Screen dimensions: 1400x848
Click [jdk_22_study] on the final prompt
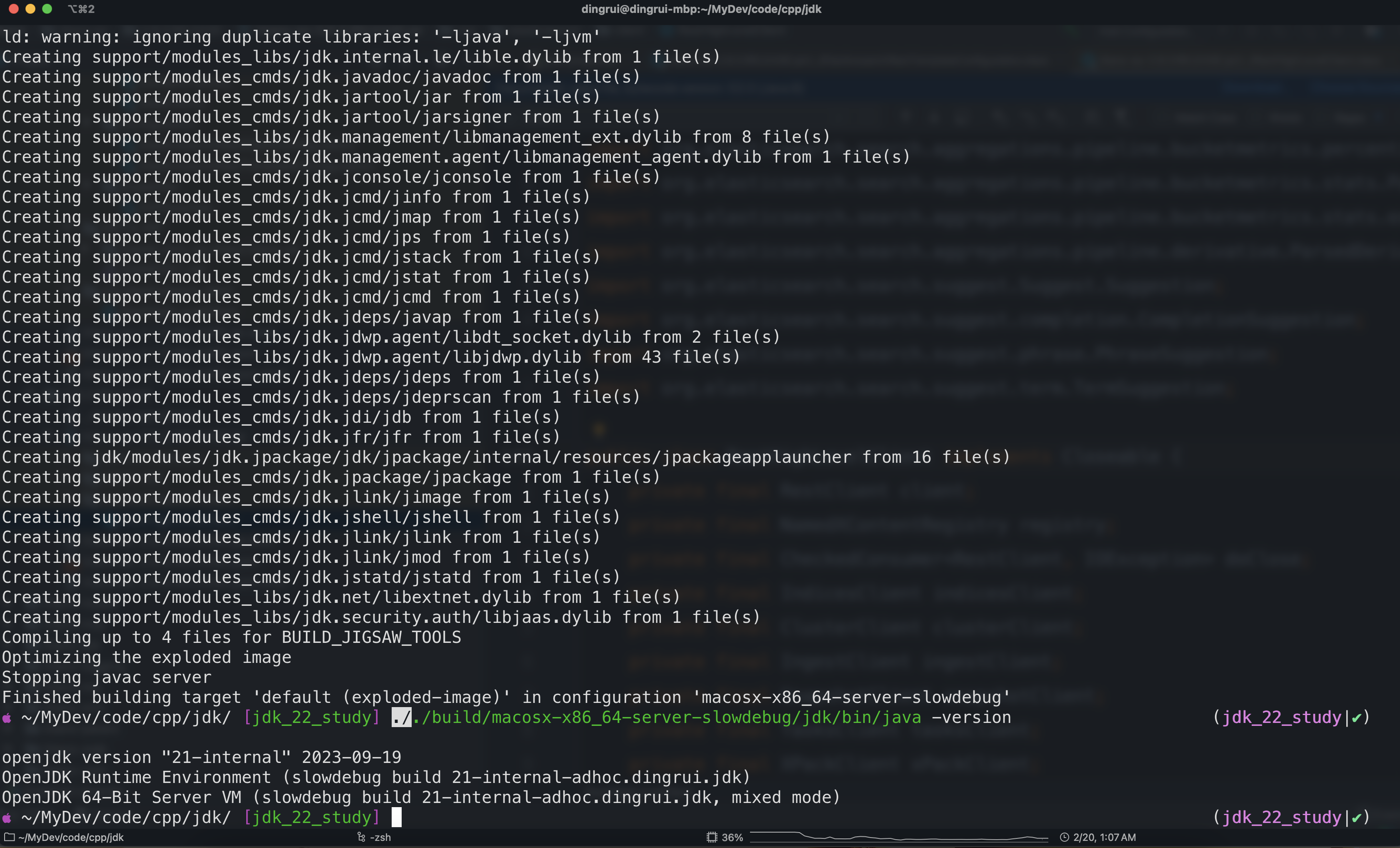[x=311, y=817]
